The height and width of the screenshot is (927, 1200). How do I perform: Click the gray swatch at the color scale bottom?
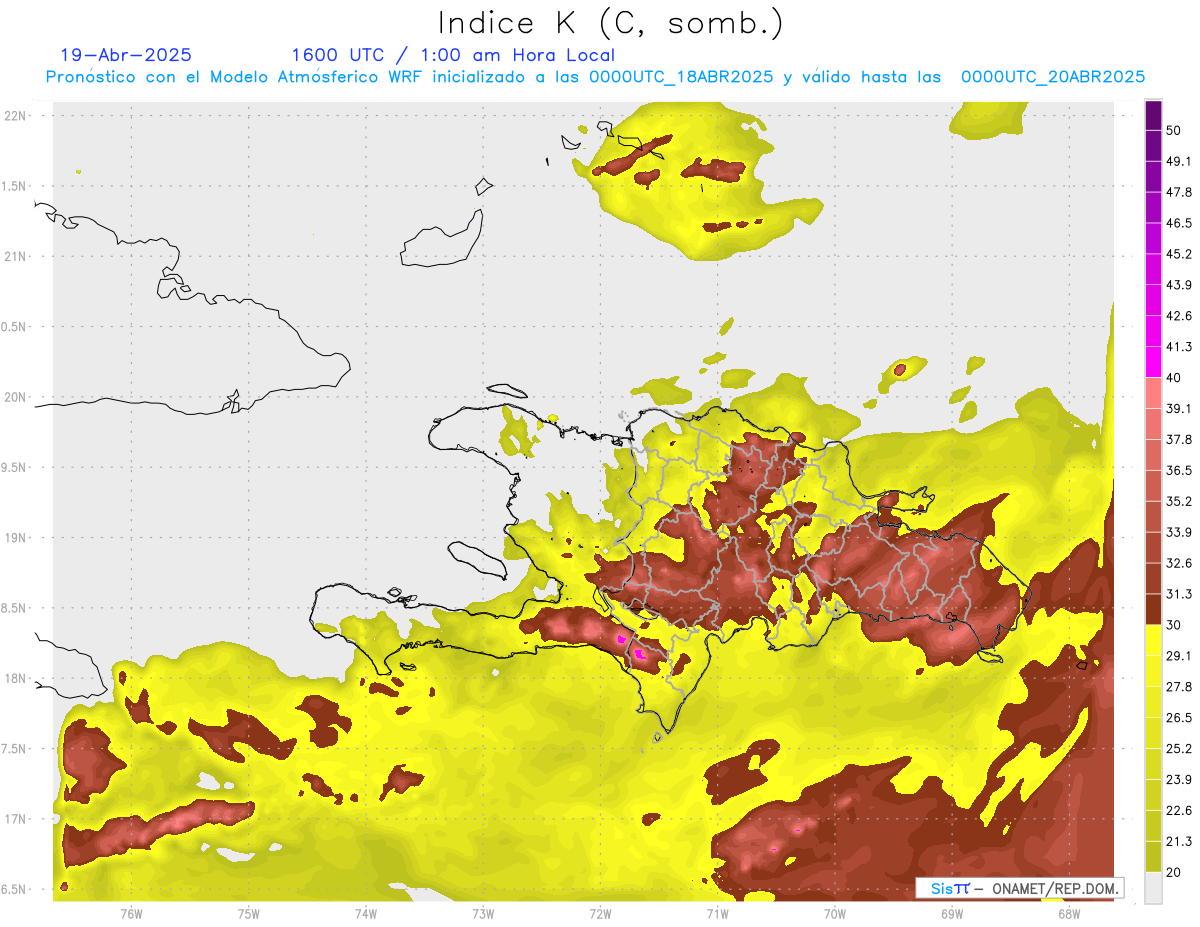point(1154,888)
